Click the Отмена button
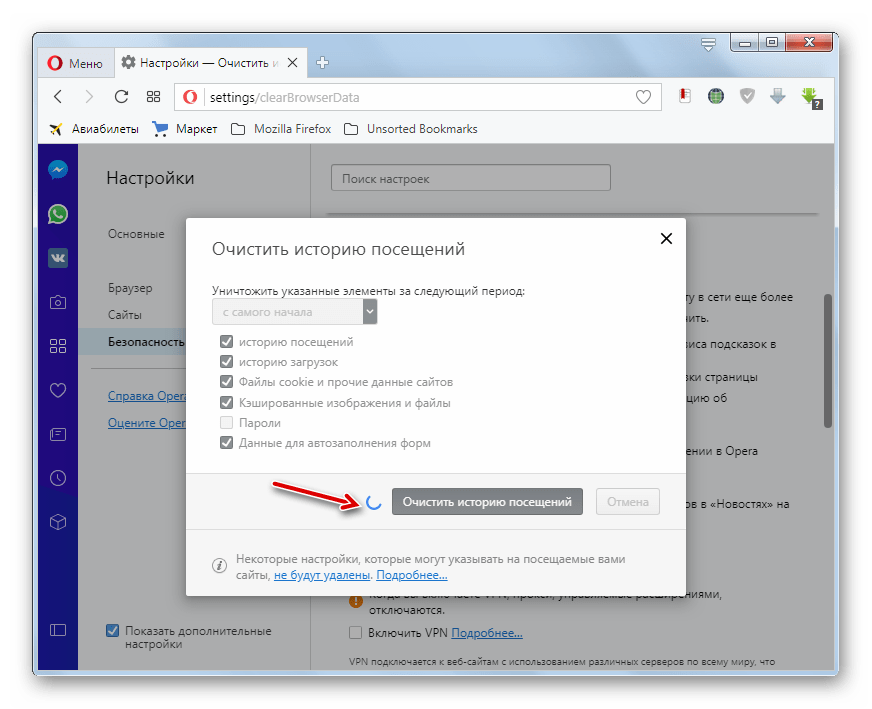Viewport: 872px width, 709px height. [628, 502]
